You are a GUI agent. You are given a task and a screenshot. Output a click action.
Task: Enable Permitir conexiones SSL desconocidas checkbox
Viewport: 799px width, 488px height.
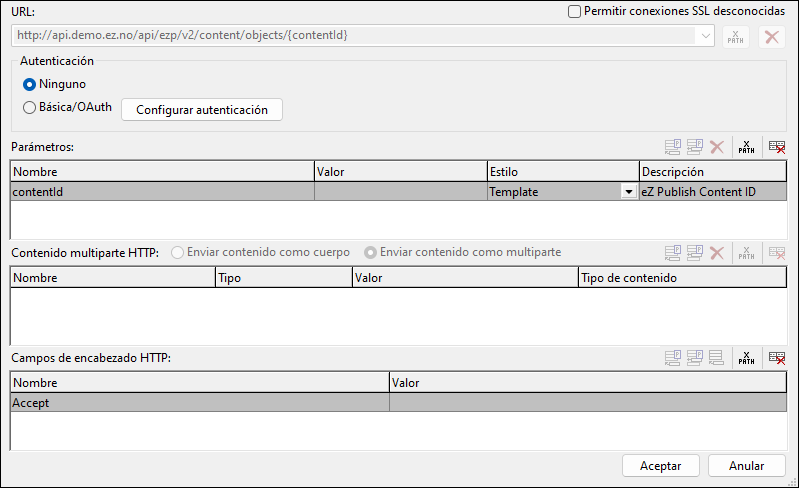click(574, 11)
